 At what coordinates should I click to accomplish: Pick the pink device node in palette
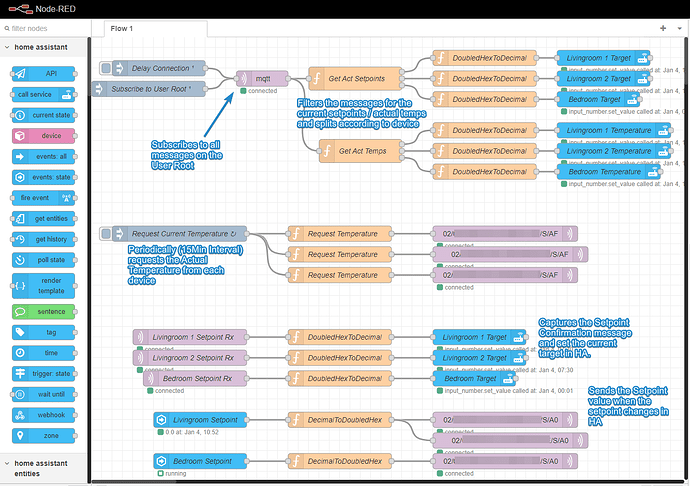click(x=46, y=135)
